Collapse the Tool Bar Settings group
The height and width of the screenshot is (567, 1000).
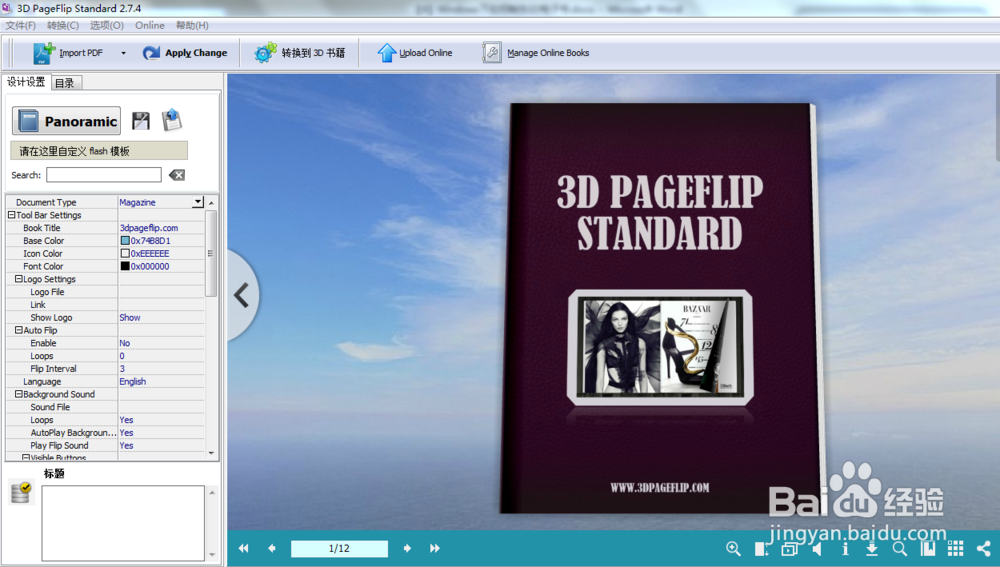pos(11,215)
